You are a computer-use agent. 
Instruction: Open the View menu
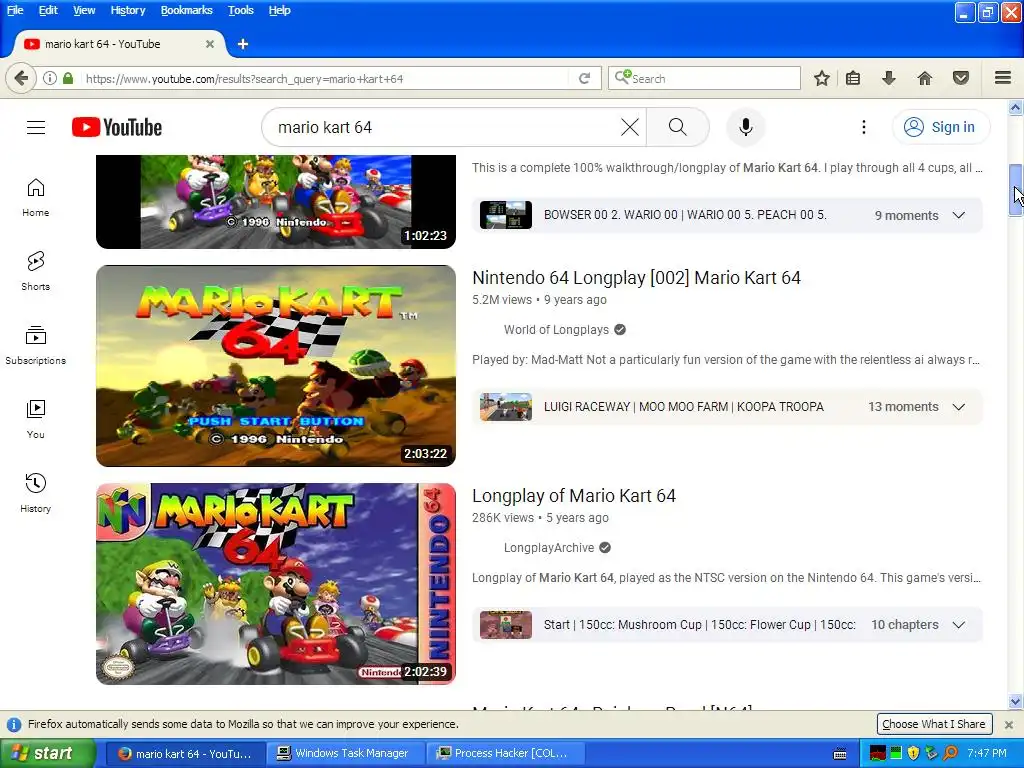(x=84, y=10)
